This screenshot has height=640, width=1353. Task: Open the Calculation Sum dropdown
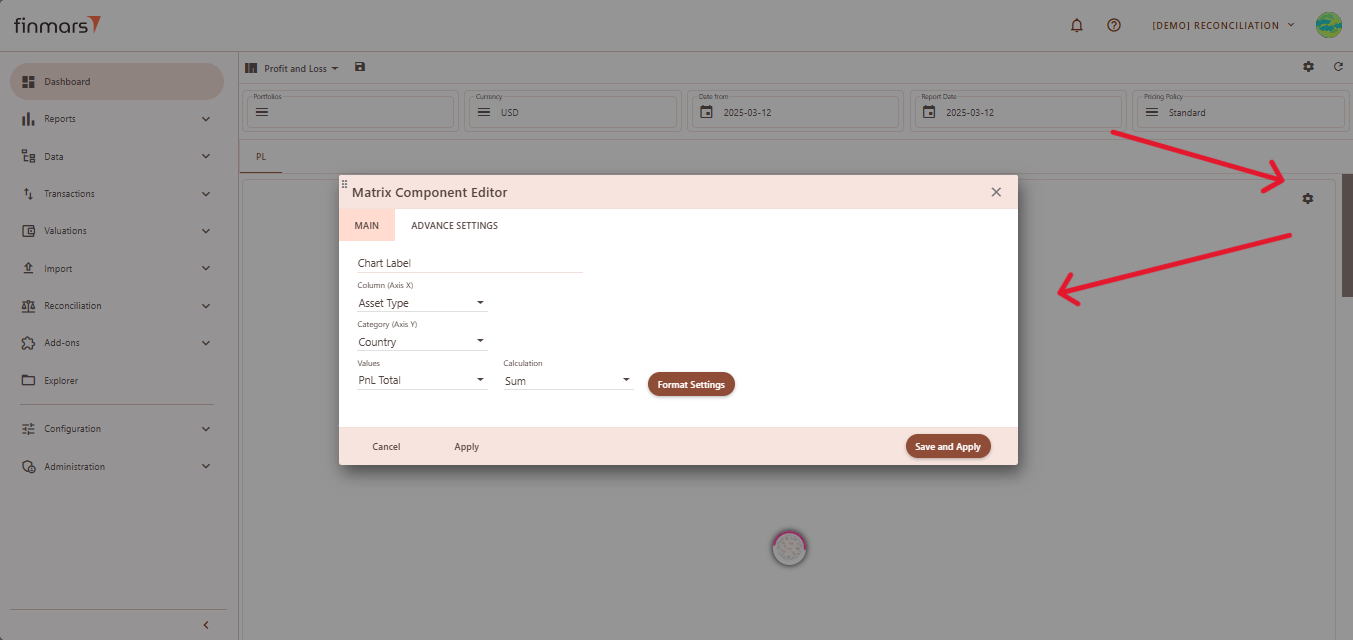(568, 381)
